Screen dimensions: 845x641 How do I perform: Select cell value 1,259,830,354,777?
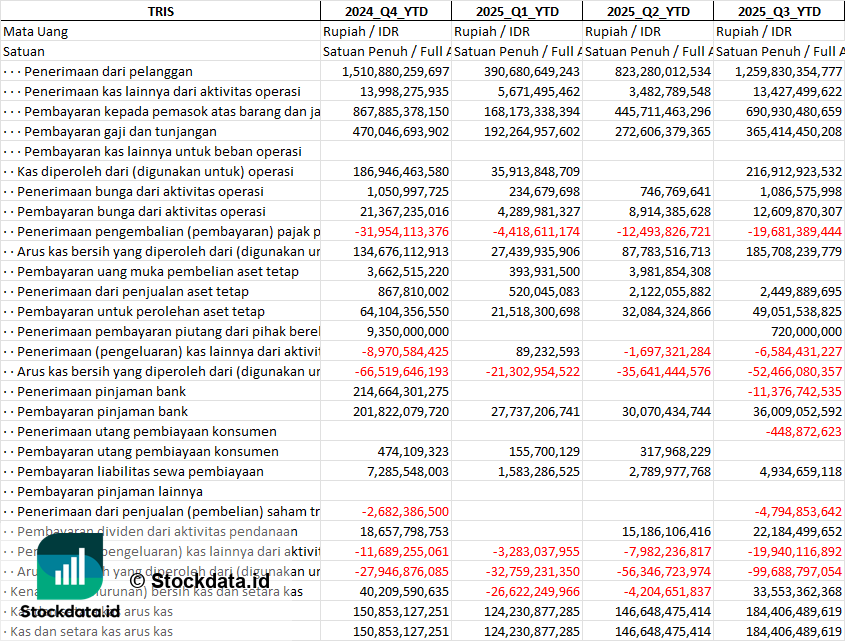788,71
